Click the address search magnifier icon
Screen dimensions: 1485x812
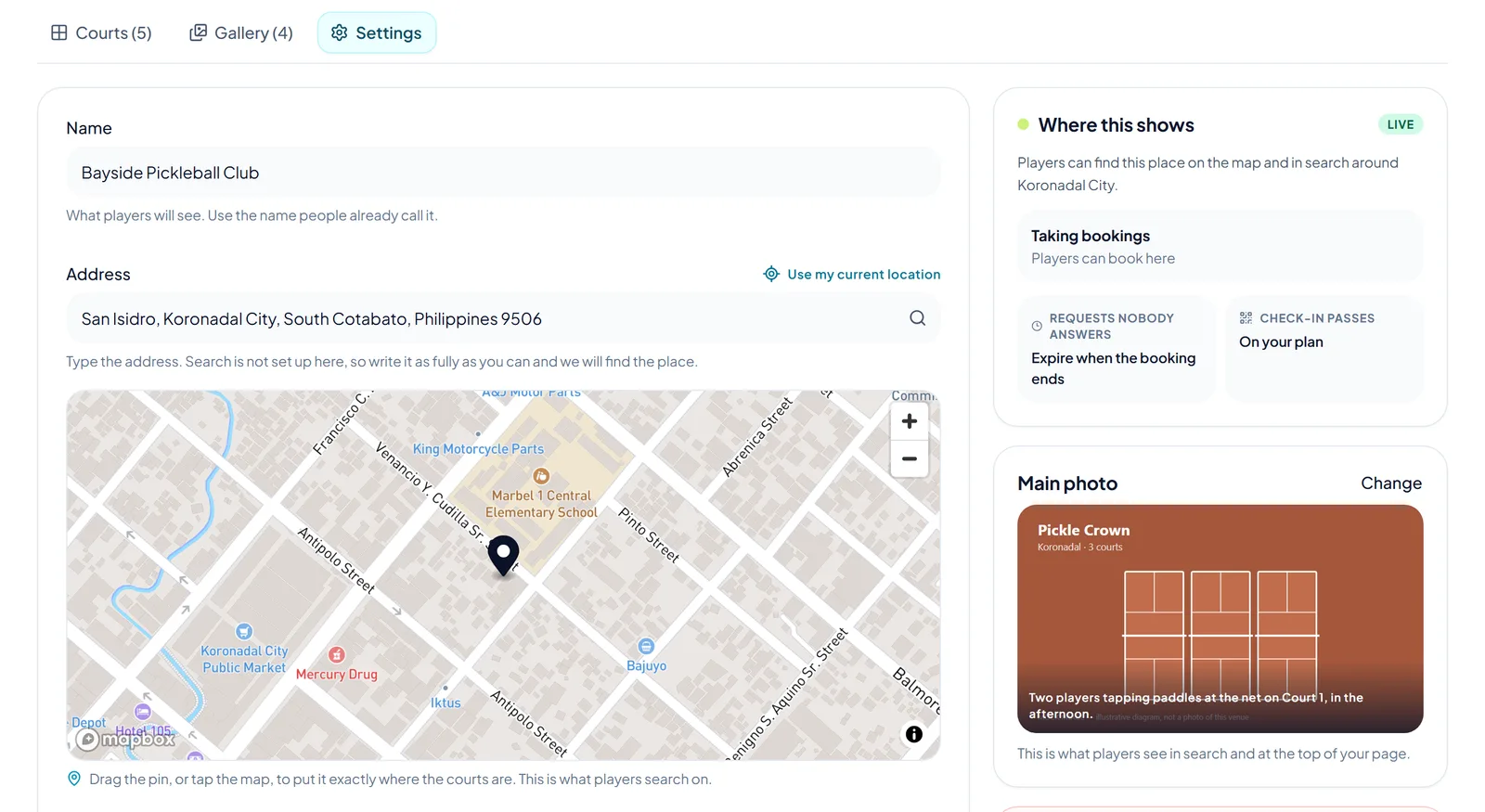point(917,318)
